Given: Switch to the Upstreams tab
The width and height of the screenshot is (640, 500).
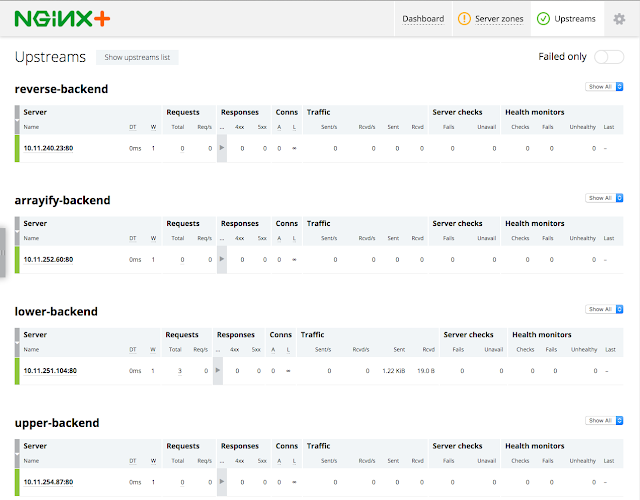Looking at the screenshot, I should click(x=567, y=19).
